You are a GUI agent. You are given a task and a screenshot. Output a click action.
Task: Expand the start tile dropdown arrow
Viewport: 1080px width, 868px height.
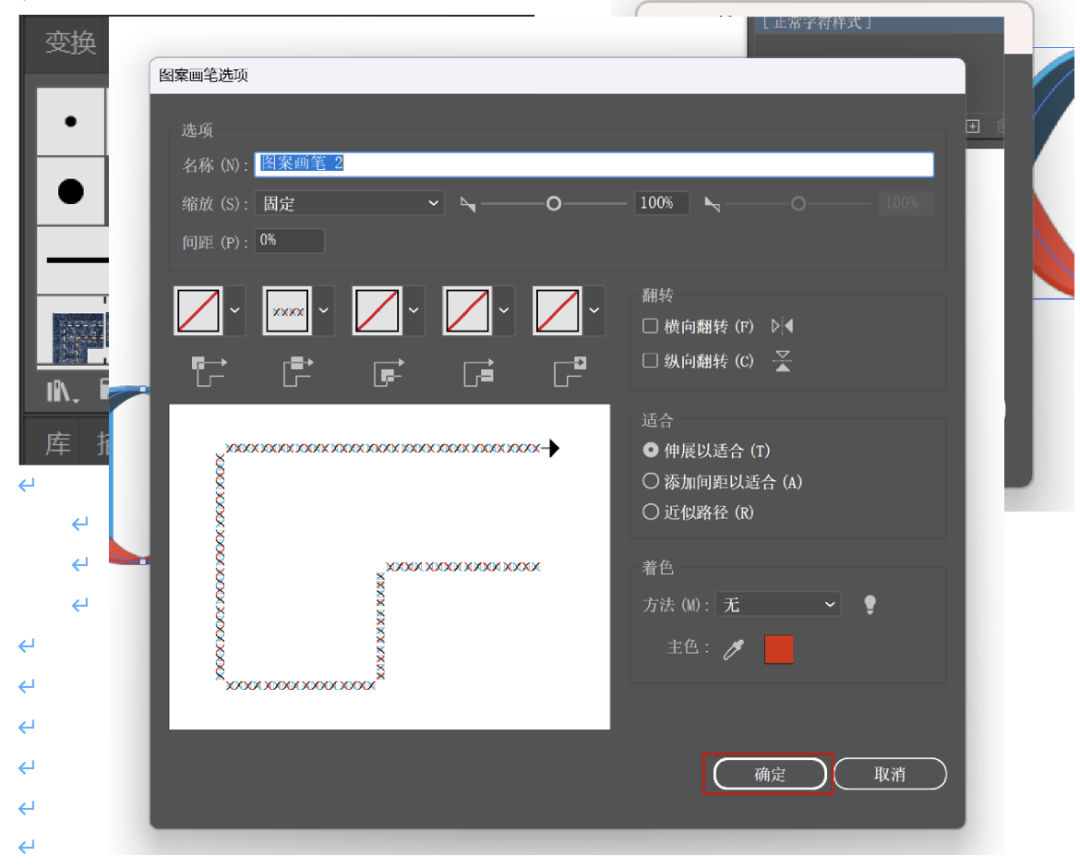504,311
